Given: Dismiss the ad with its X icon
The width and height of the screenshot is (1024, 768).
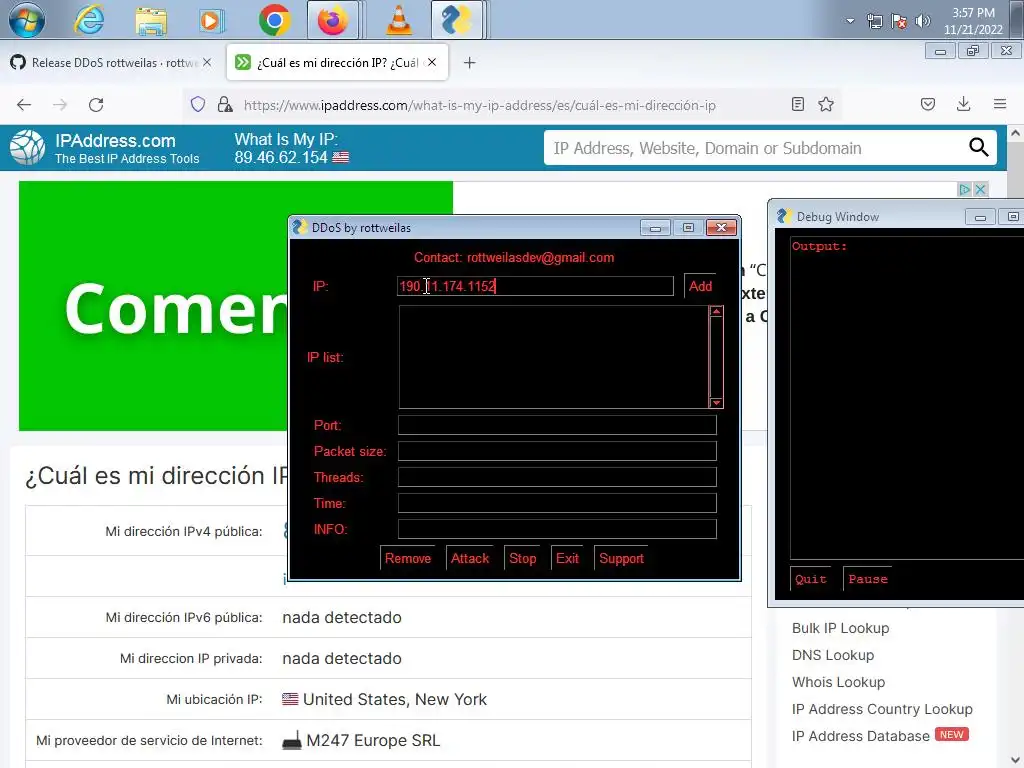Looking at the screenshot, I should click(x=980, y=189).
